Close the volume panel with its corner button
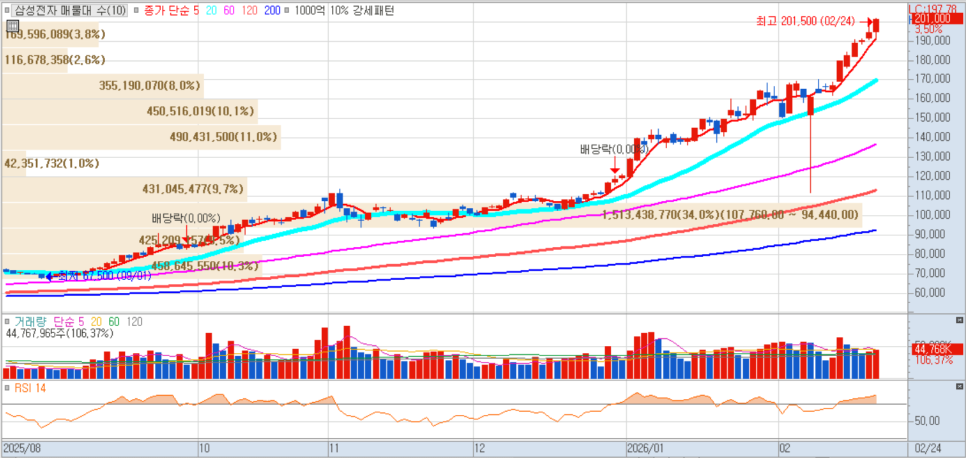The image size is (966, 458). tap(959, 321)
